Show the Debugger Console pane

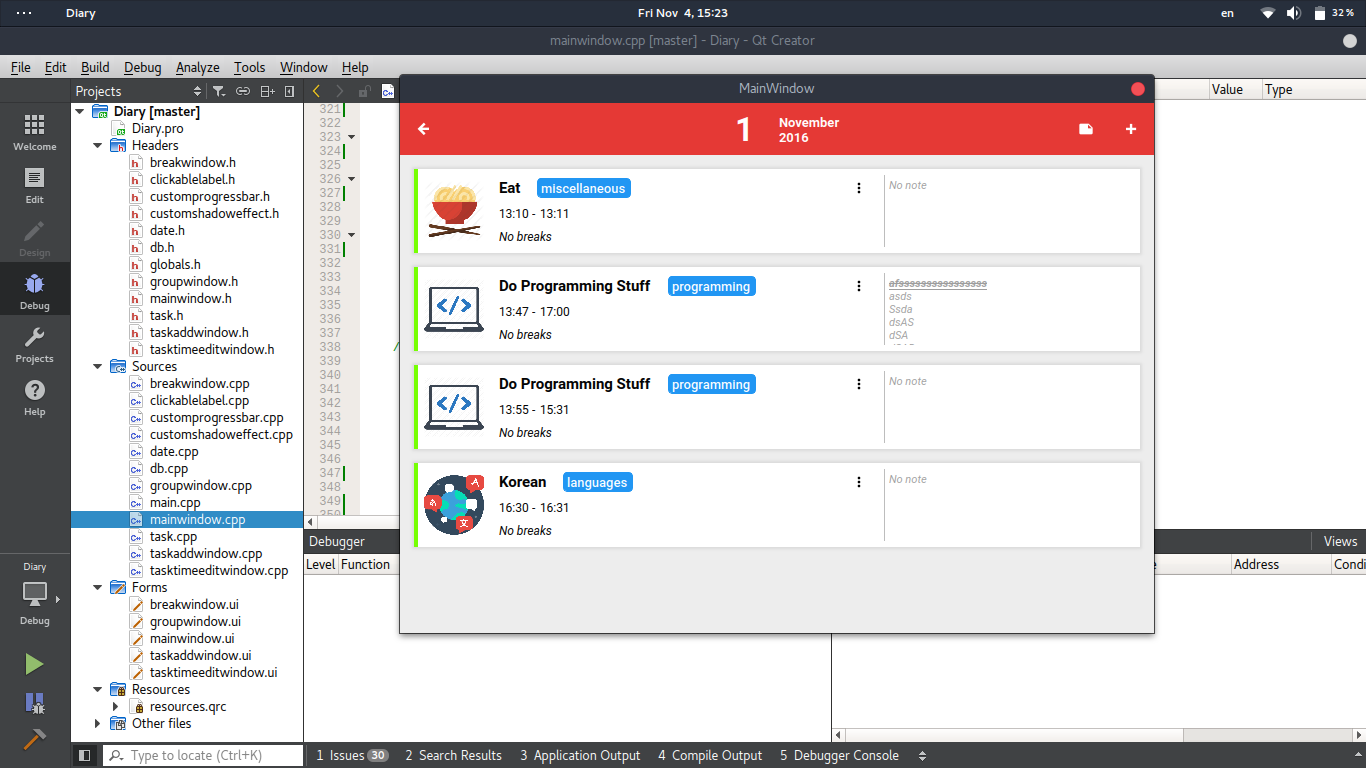point(839,756)
